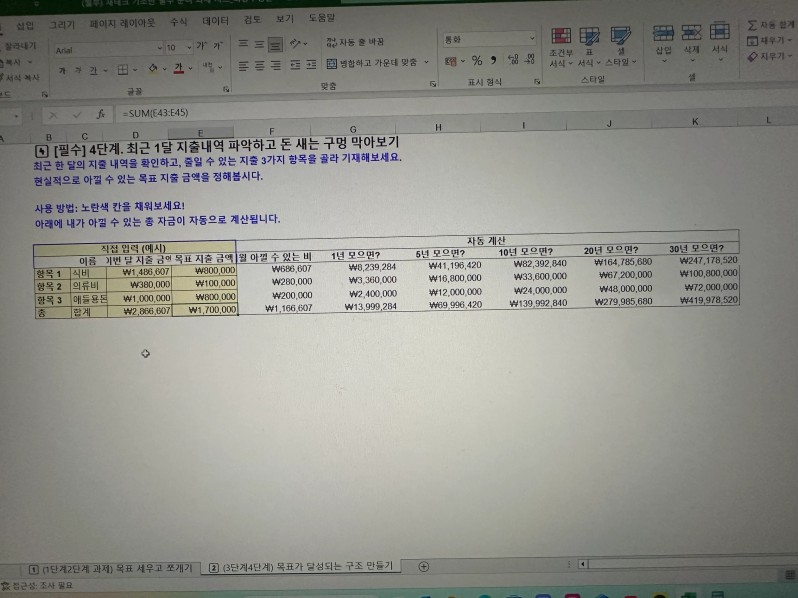Image resolution: width=798 pixels, height=598 pixels.
Task: Toggle bottom vertical alignment
Action: pyautogui.click(x=275, y=45)
